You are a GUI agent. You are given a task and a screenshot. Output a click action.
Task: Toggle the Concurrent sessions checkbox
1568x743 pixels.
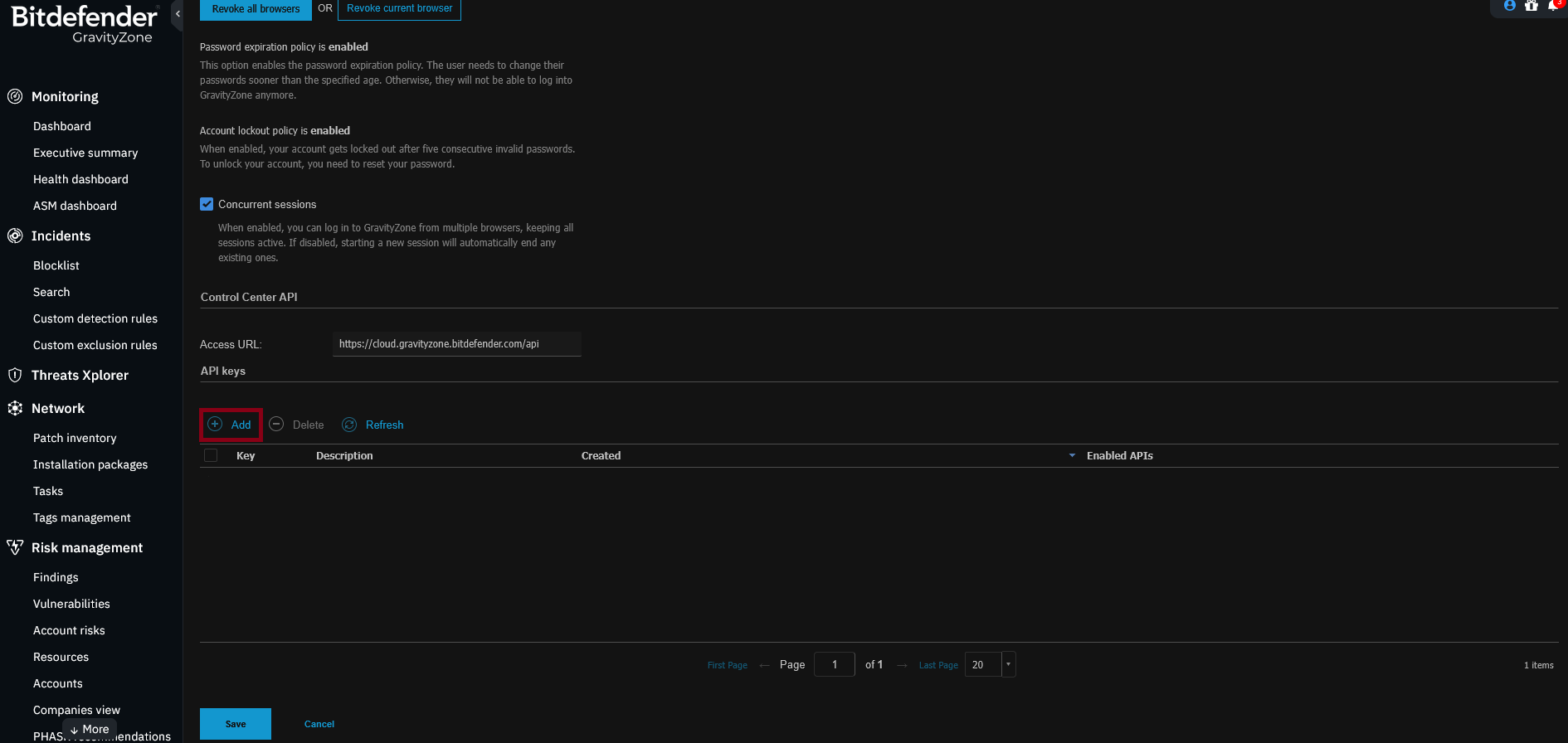(x=207, y=204)
